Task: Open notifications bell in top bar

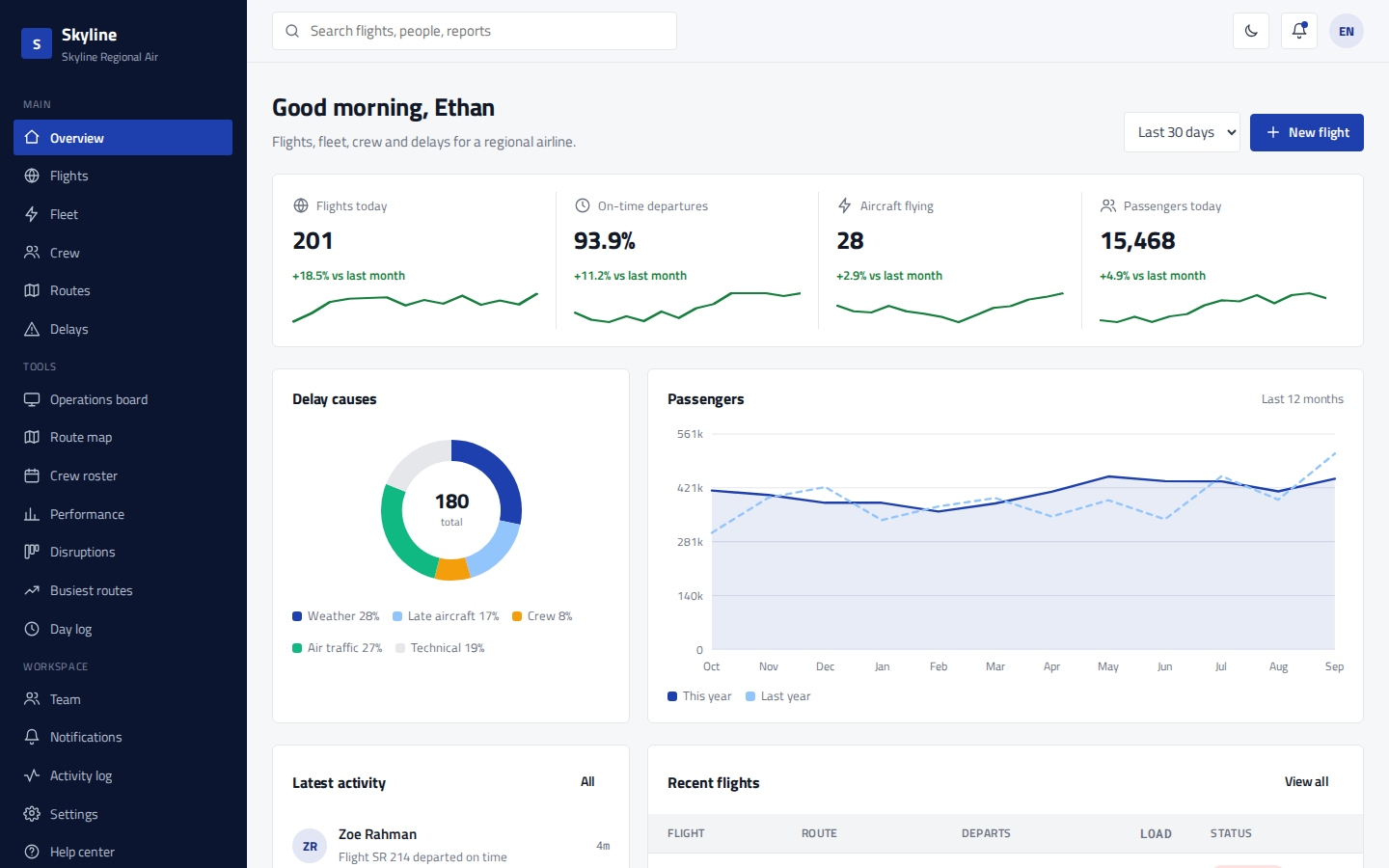Action: 1299,31
